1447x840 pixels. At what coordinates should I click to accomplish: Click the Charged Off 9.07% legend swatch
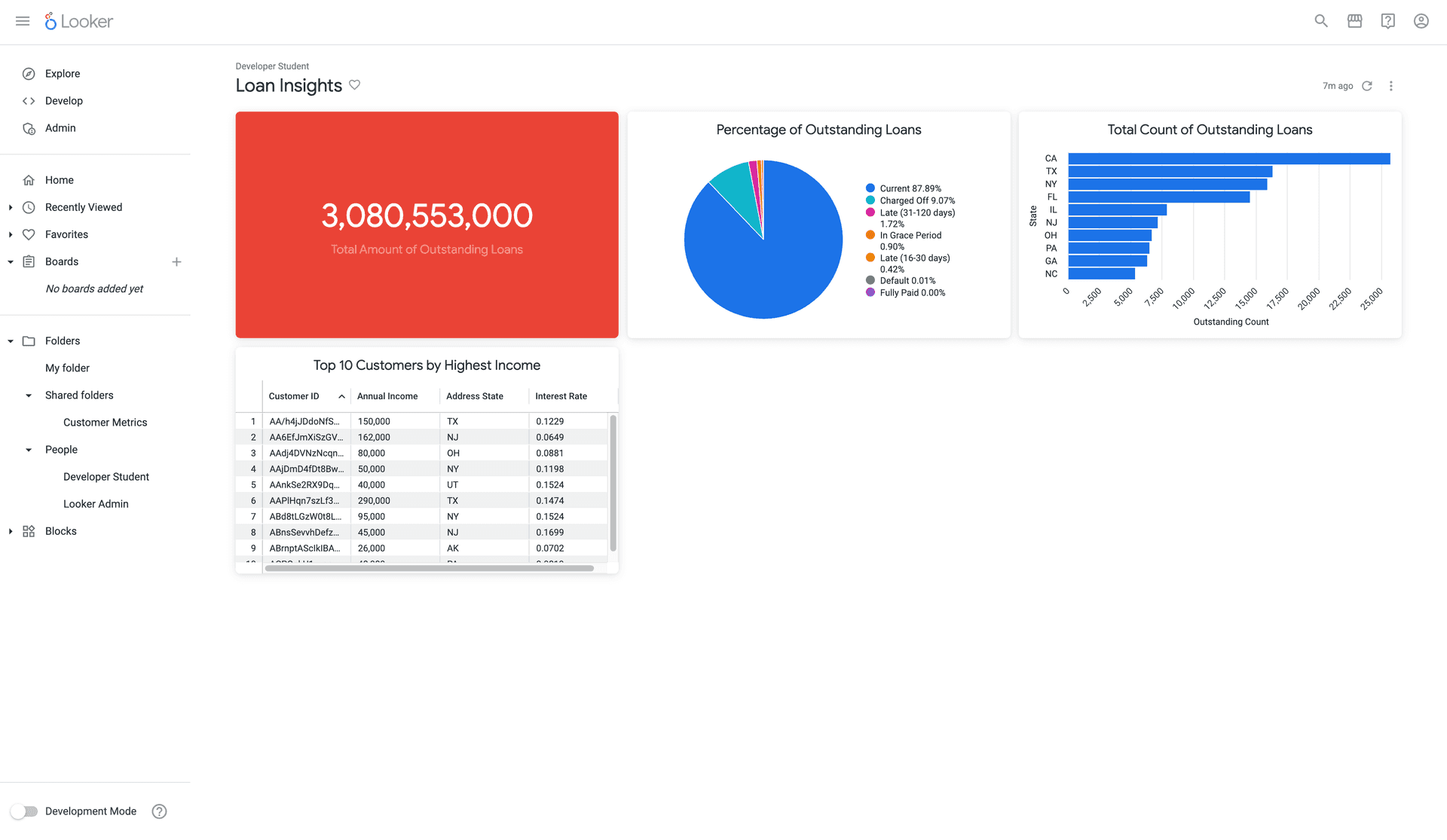[870, 200]
